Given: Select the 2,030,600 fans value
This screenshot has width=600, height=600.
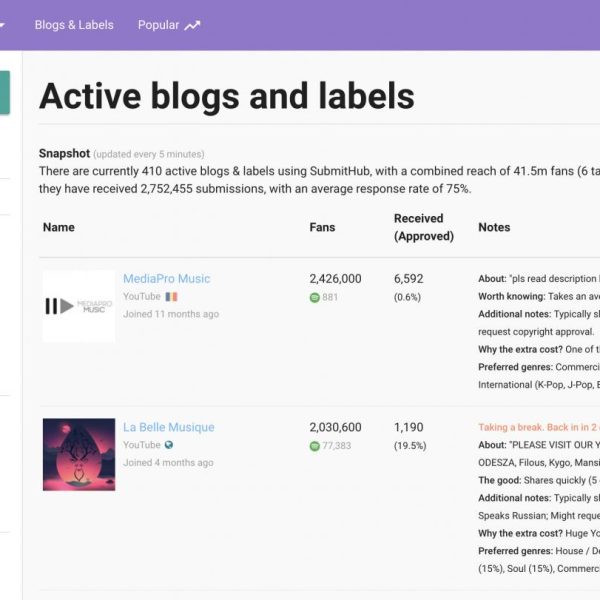Looking at the screenshot, I should pos(335,427).
